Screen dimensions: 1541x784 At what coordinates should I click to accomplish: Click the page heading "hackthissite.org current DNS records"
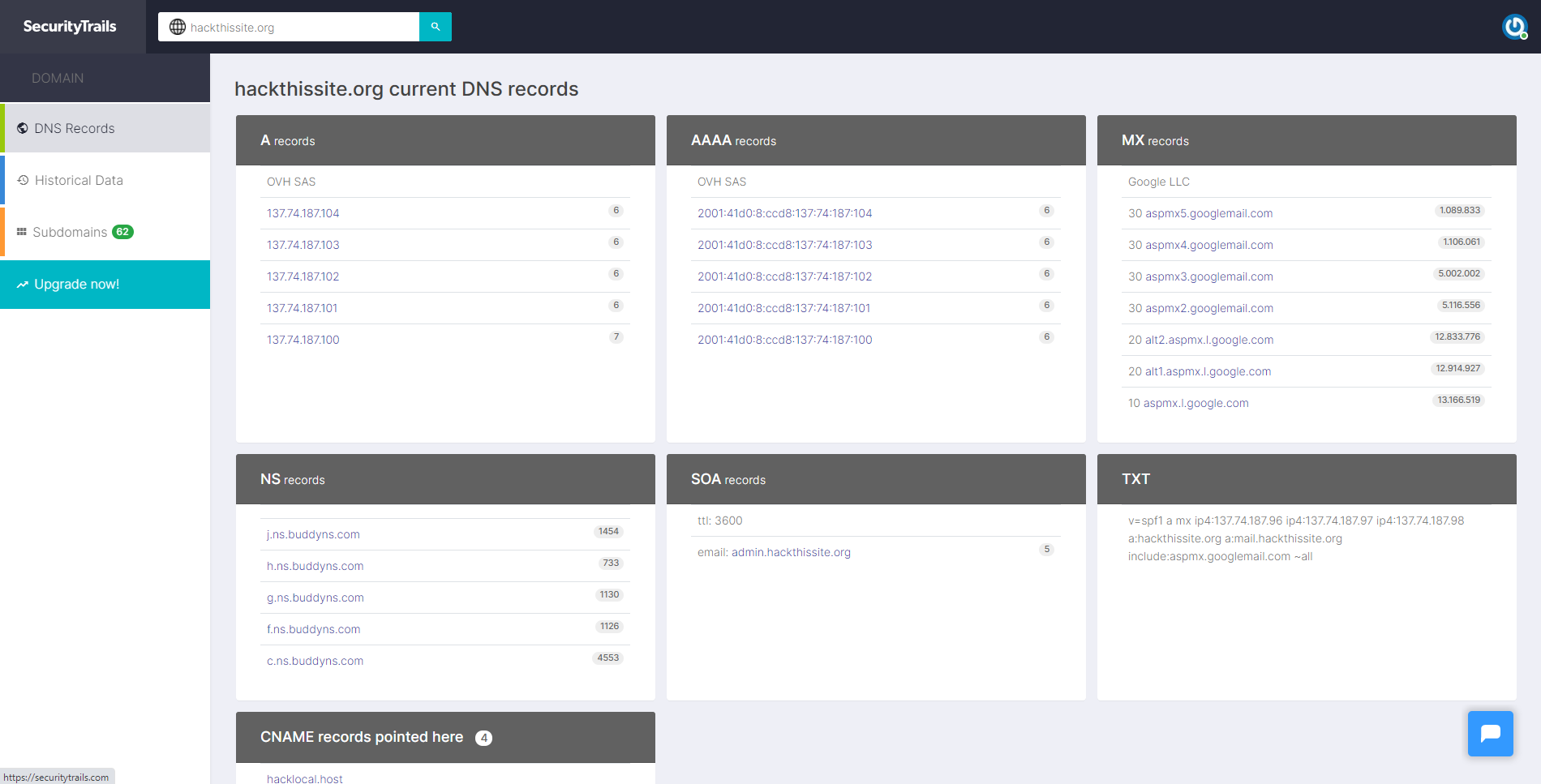pyautogui.click(x=406, y=88)
